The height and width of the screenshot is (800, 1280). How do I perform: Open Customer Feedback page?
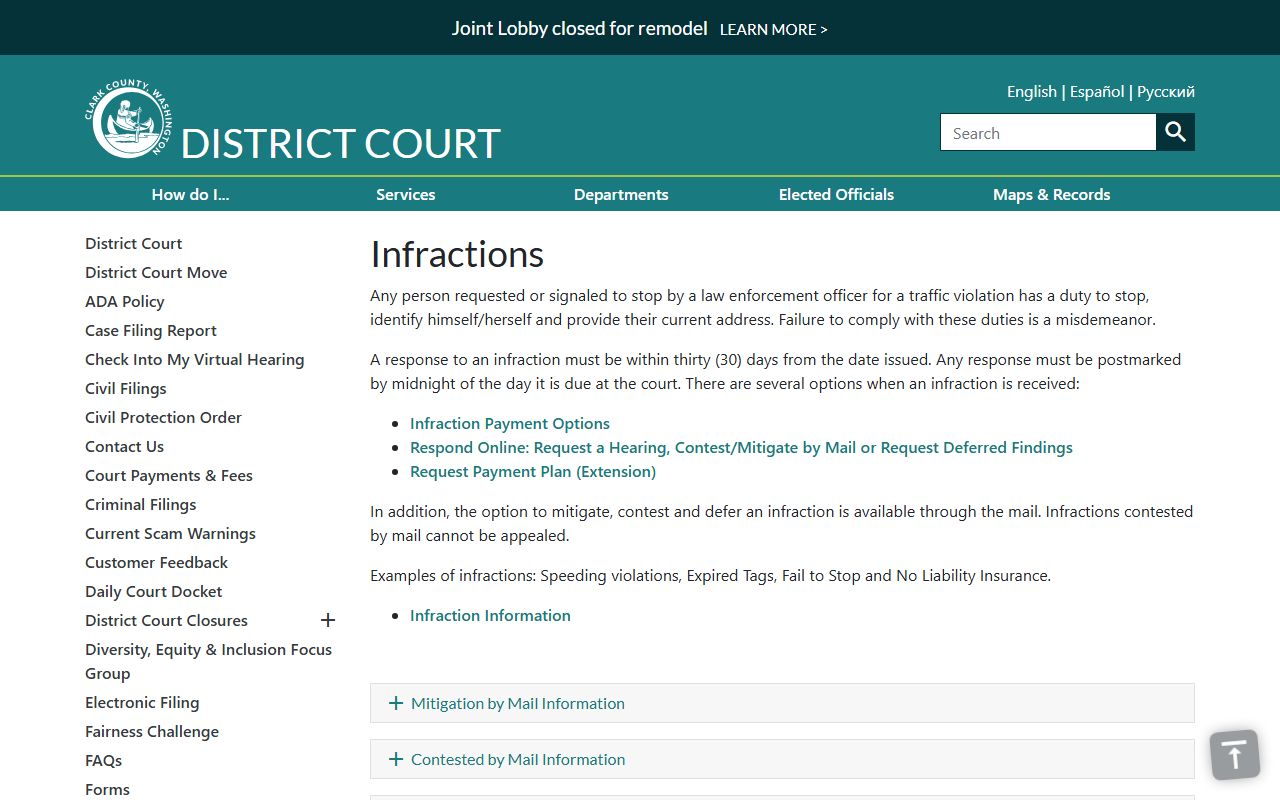coord(157,562)
